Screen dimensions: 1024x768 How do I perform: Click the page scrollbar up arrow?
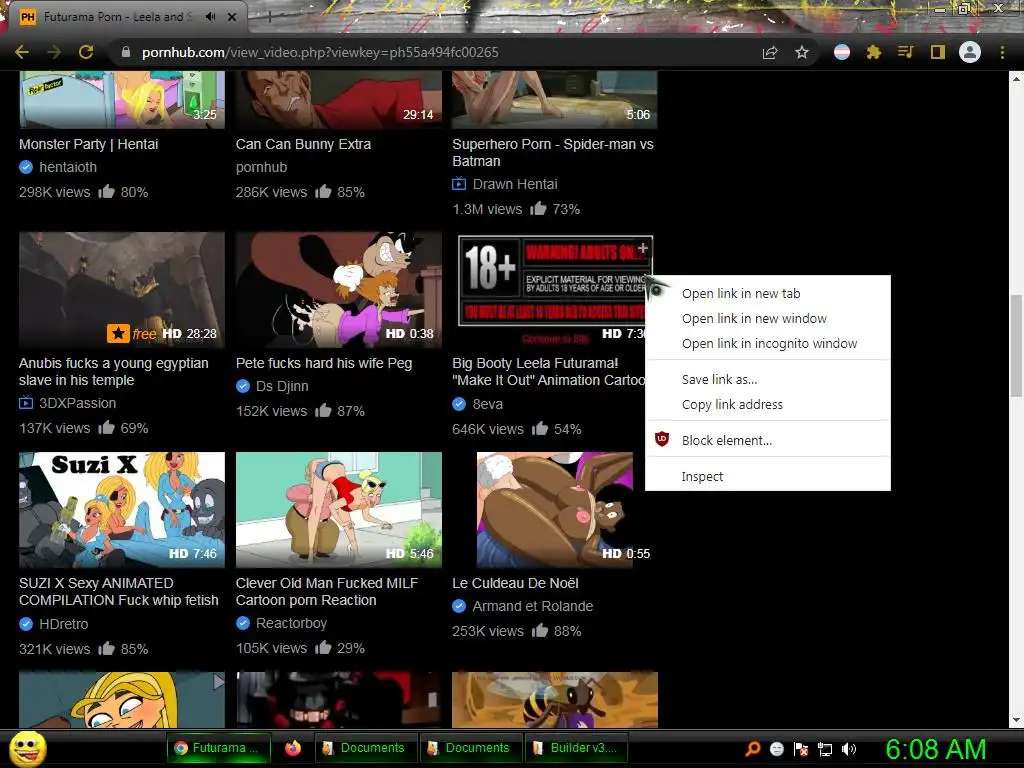pyautogui.click(x=1016, y=78)
